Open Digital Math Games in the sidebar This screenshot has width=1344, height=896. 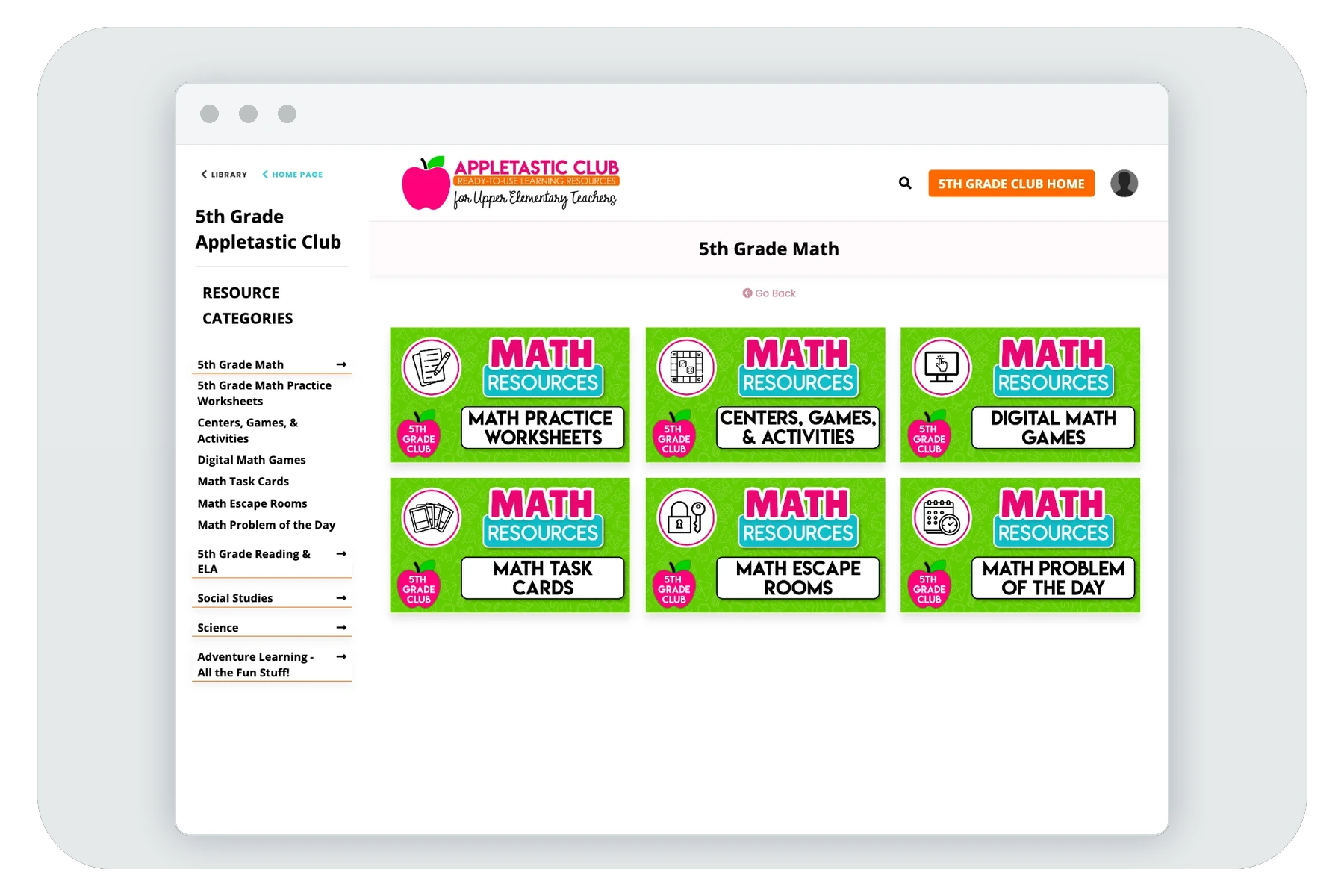click(x=252, y=460)
